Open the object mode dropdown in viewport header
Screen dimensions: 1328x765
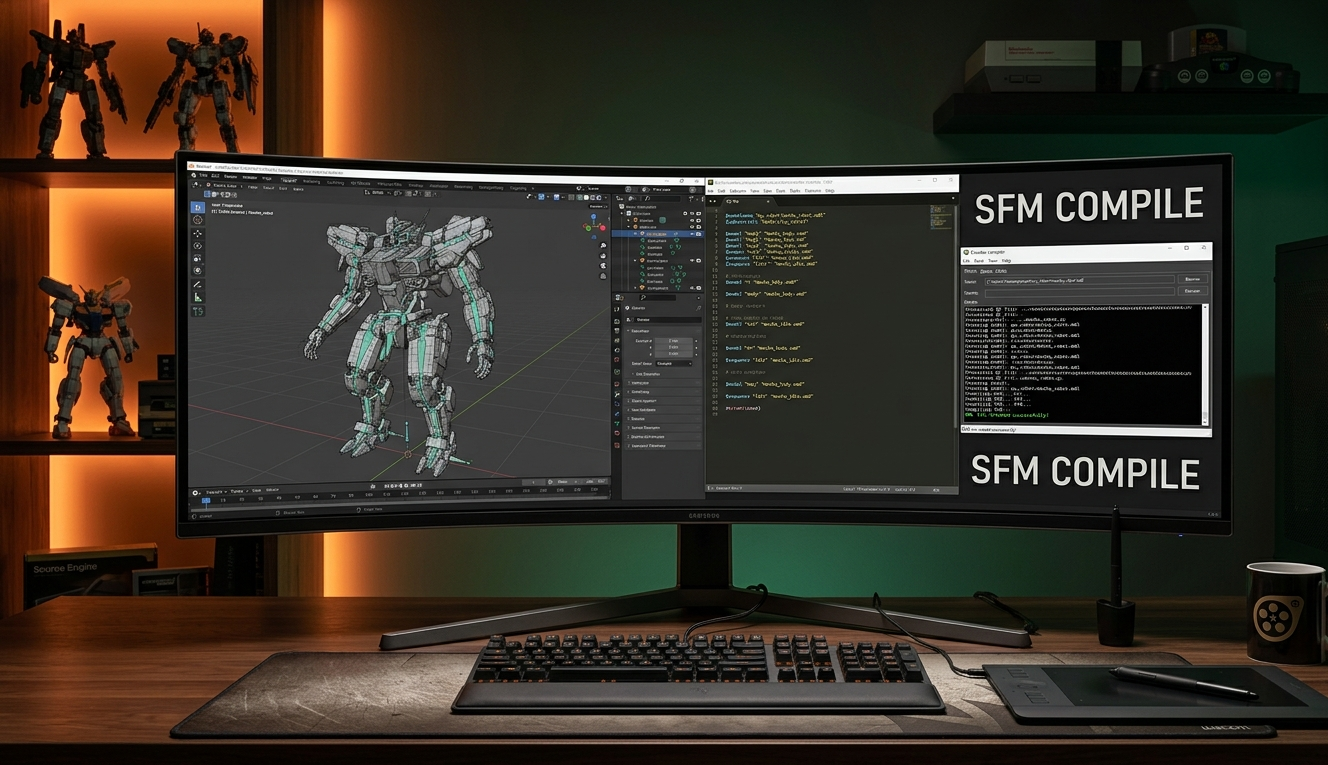click(x=223, y=185)
